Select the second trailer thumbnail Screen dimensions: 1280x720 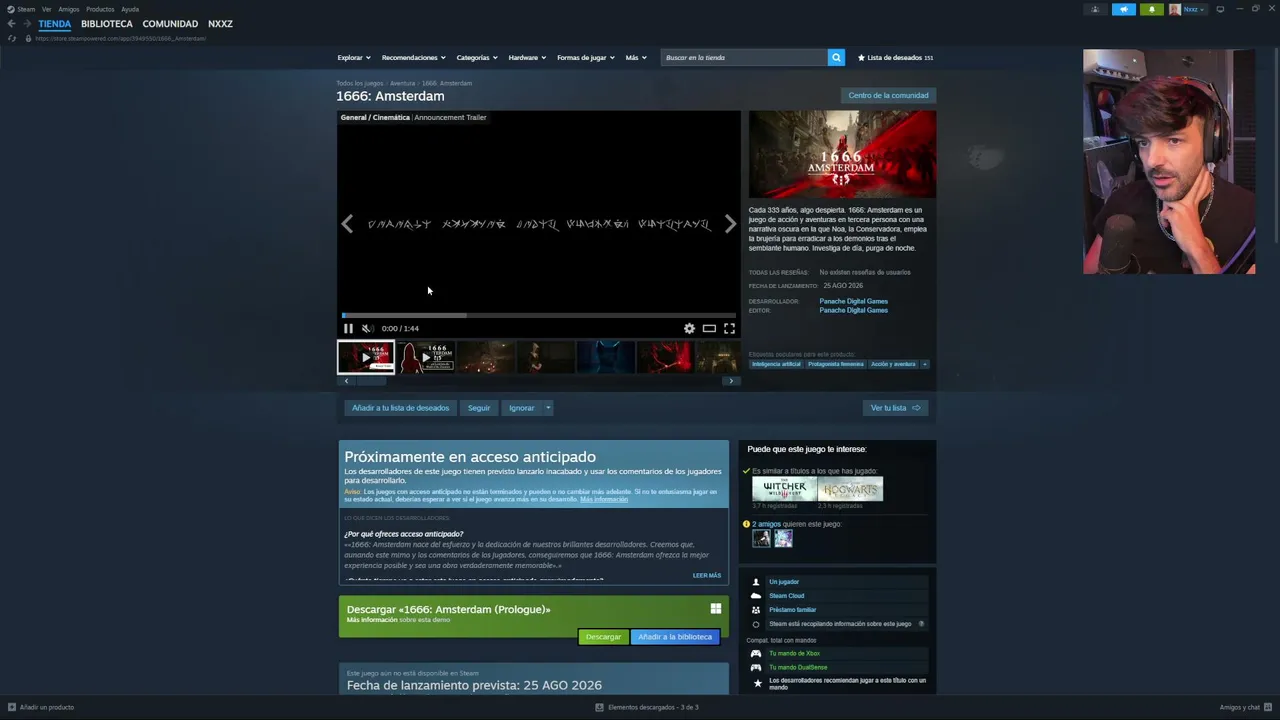426,357
